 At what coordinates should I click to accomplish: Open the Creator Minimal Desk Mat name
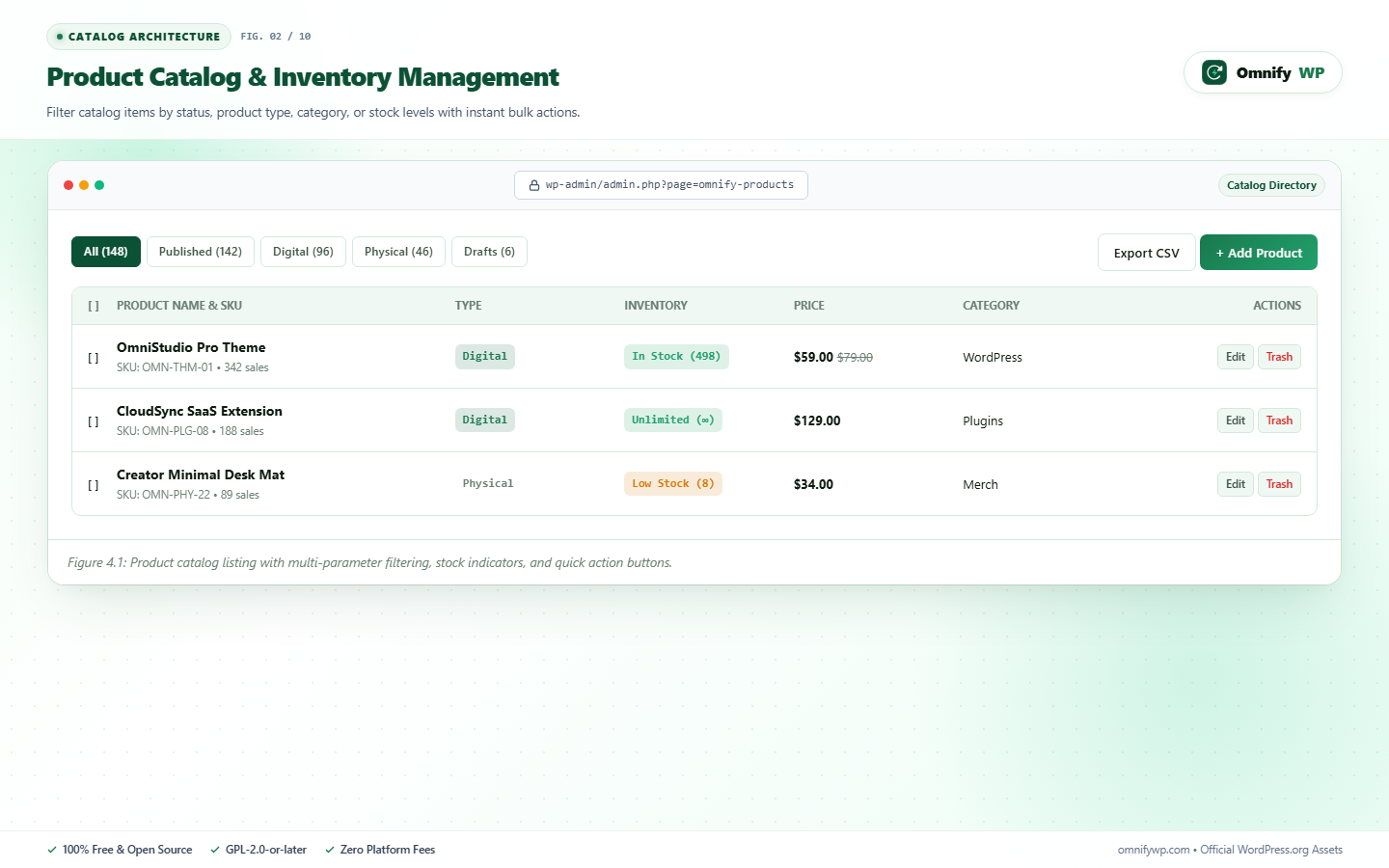[201, 475]
